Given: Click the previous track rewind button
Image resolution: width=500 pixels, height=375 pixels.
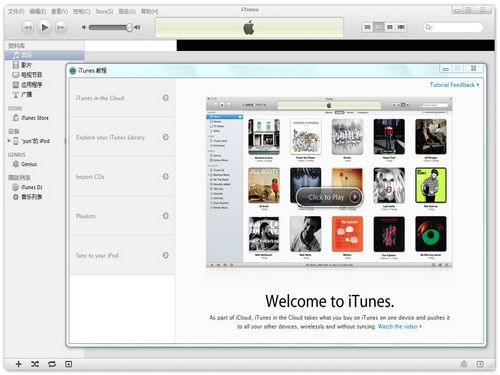Looking at the screenshot, I should (x=28, y=27).
